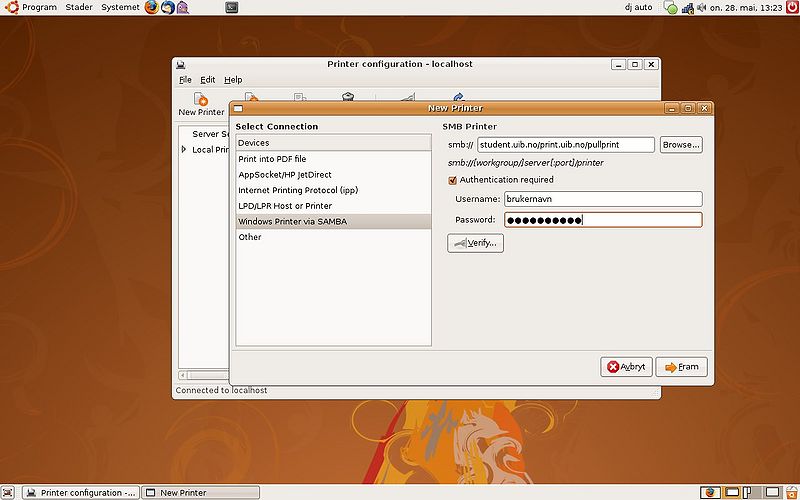Click the show desktop icon in bottom panel
Viewport: 800px width, 500px height.
(8, 492)
